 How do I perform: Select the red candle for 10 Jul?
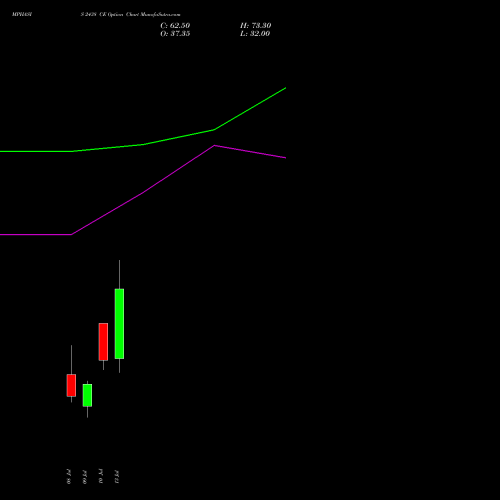pos(103,342)
